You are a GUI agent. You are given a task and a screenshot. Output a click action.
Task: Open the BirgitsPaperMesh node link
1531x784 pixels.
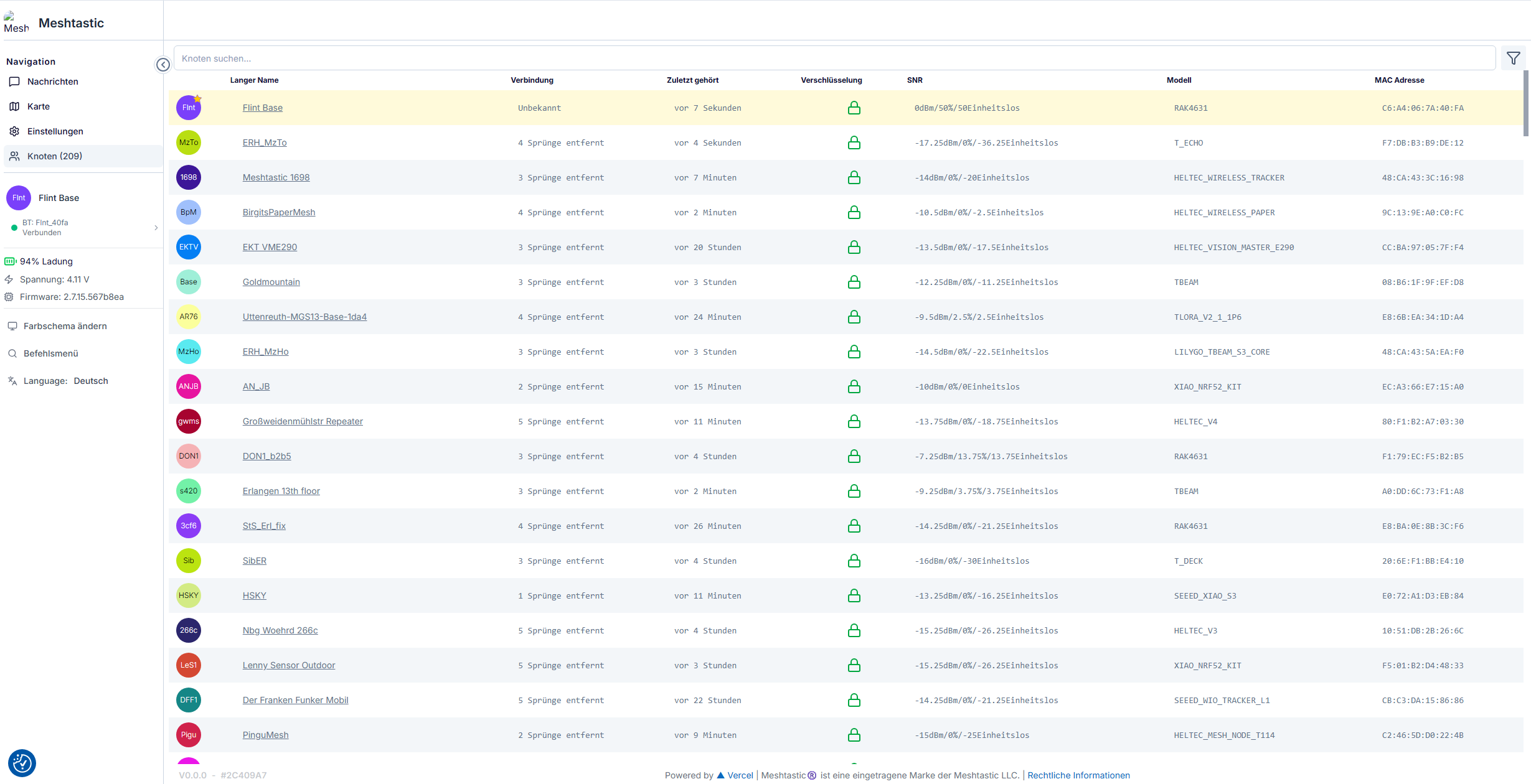coord(279,212)
